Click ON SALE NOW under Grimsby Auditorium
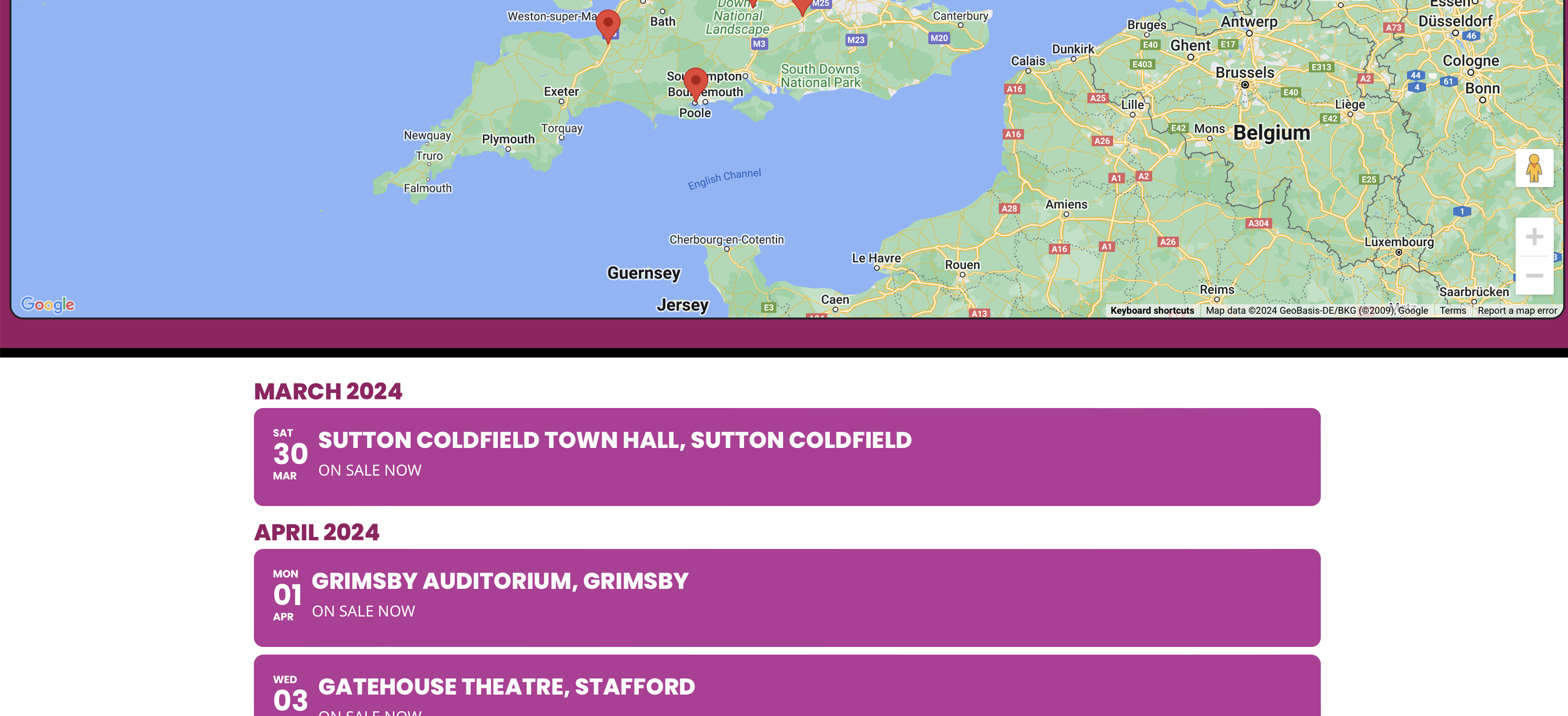Image resolution: width=1568 pixels, height=716 pixels. click(x=363, y=611)
